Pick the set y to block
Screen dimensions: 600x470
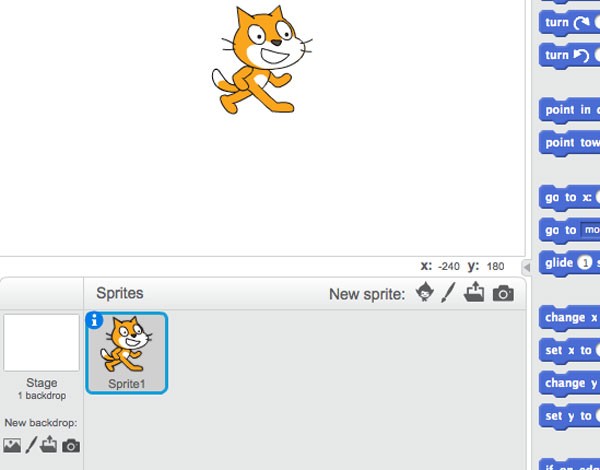569,416
